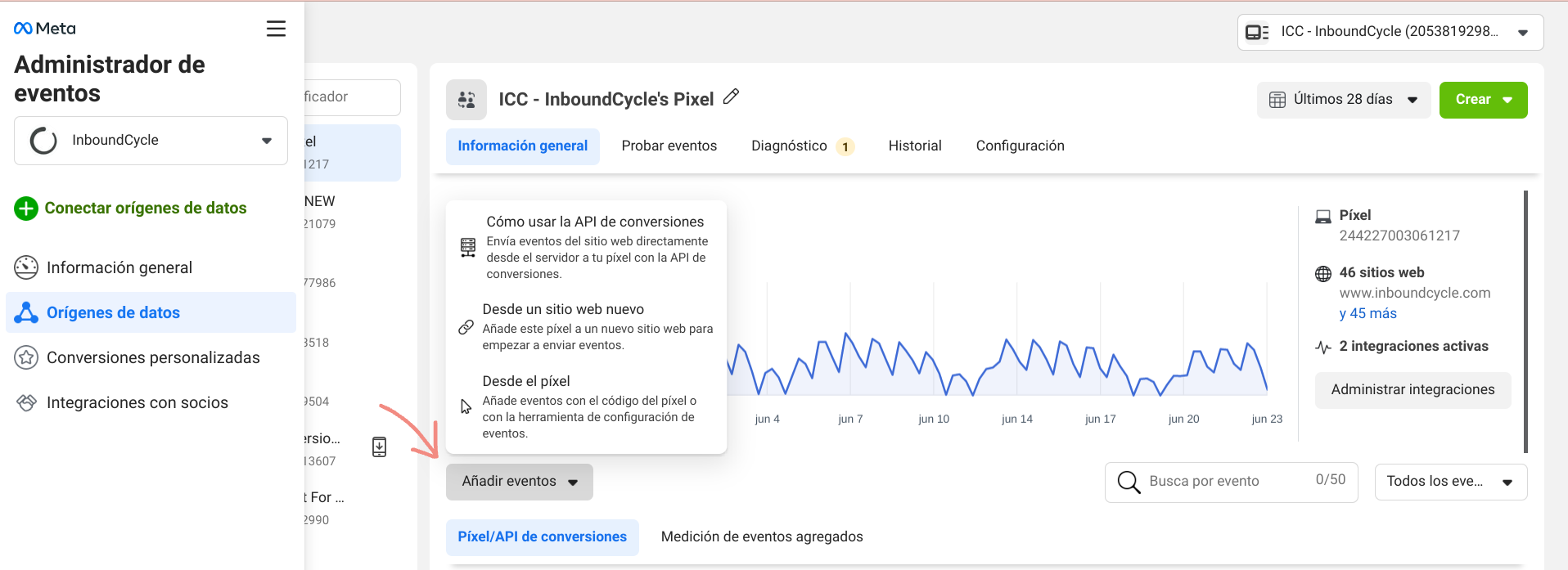
Task: Click the Busca por evento search field
Action: click(1231, 482)
